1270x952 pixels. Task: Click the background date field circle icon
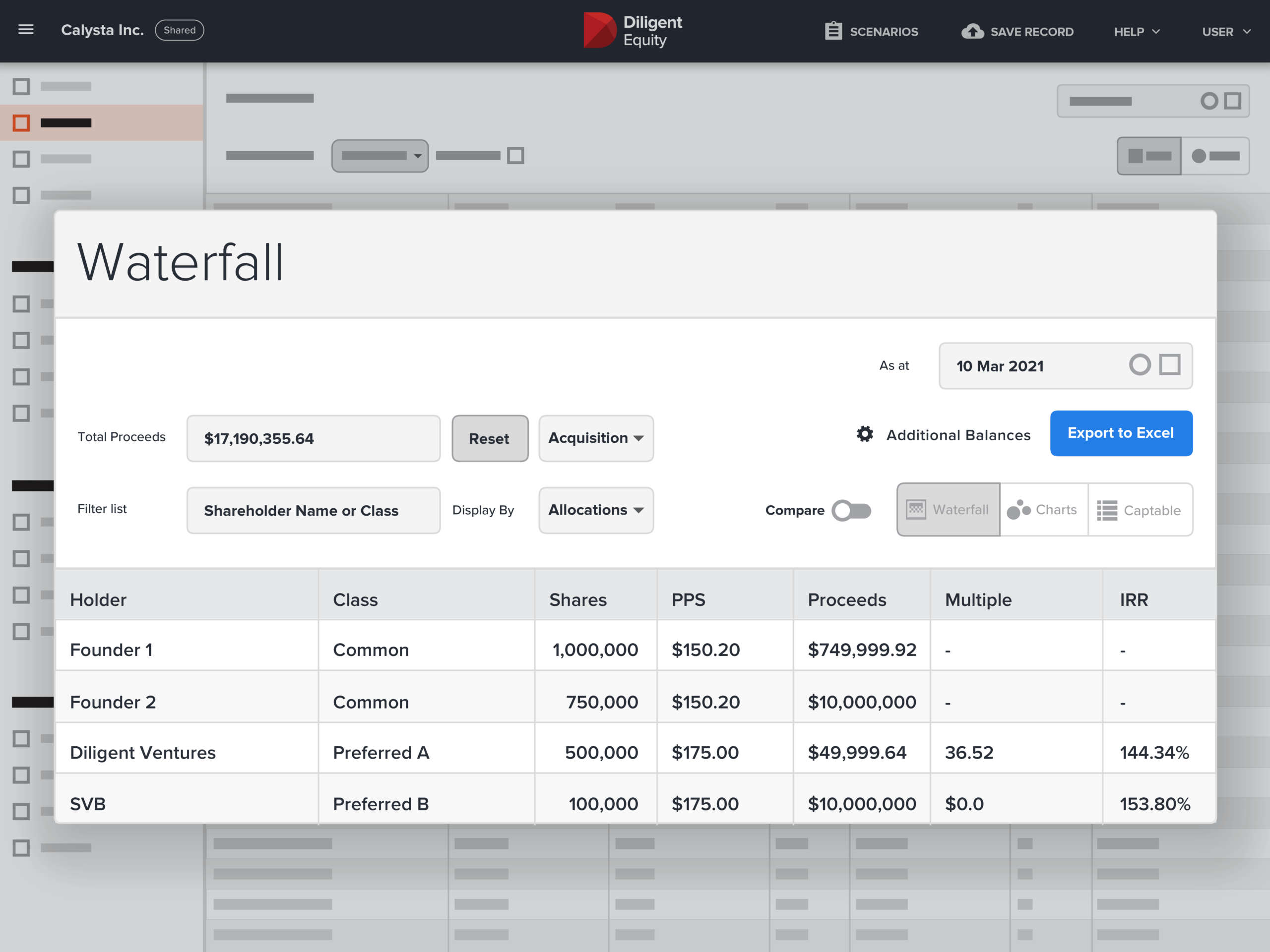pos(1209,101)
